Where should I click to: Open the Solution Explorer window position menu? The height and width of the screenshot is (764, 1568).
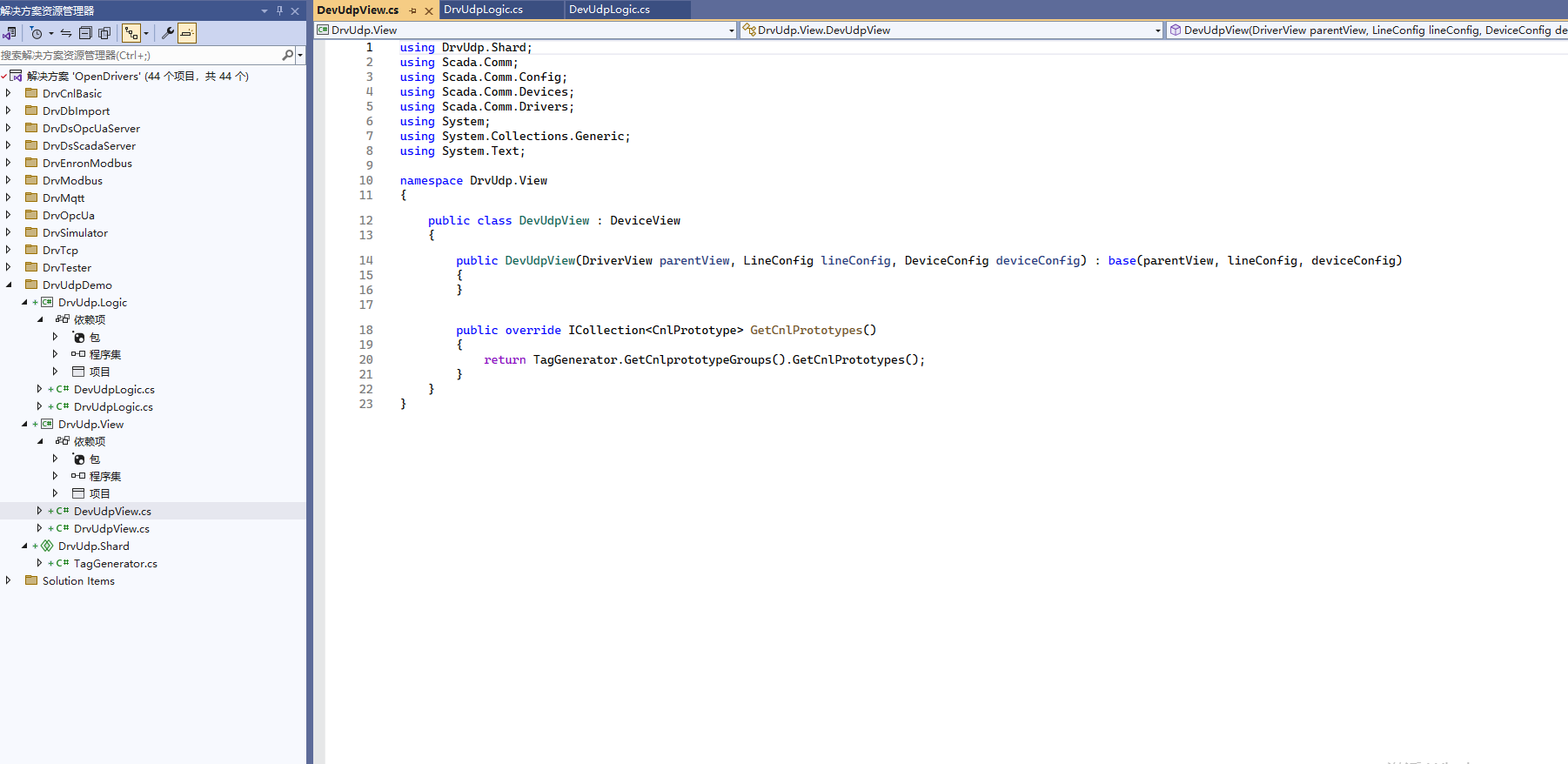click(265, 10)
